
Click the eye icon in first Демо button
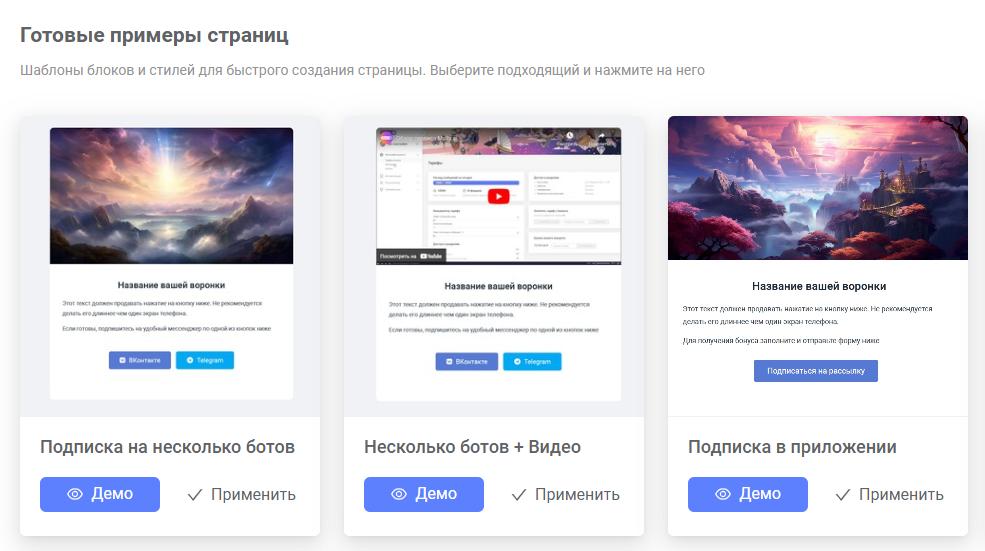[75, 494]
